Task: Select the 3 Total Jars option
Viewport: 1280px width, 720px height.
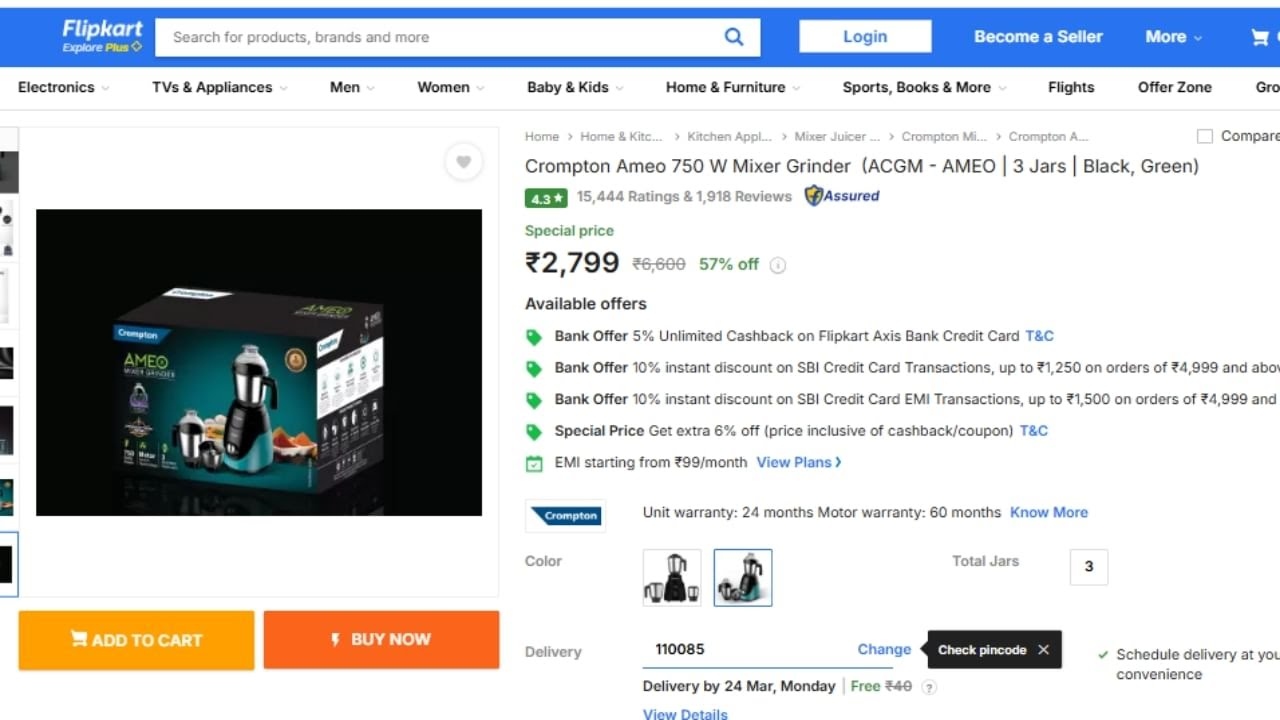Action: [x=1089, y=566]
